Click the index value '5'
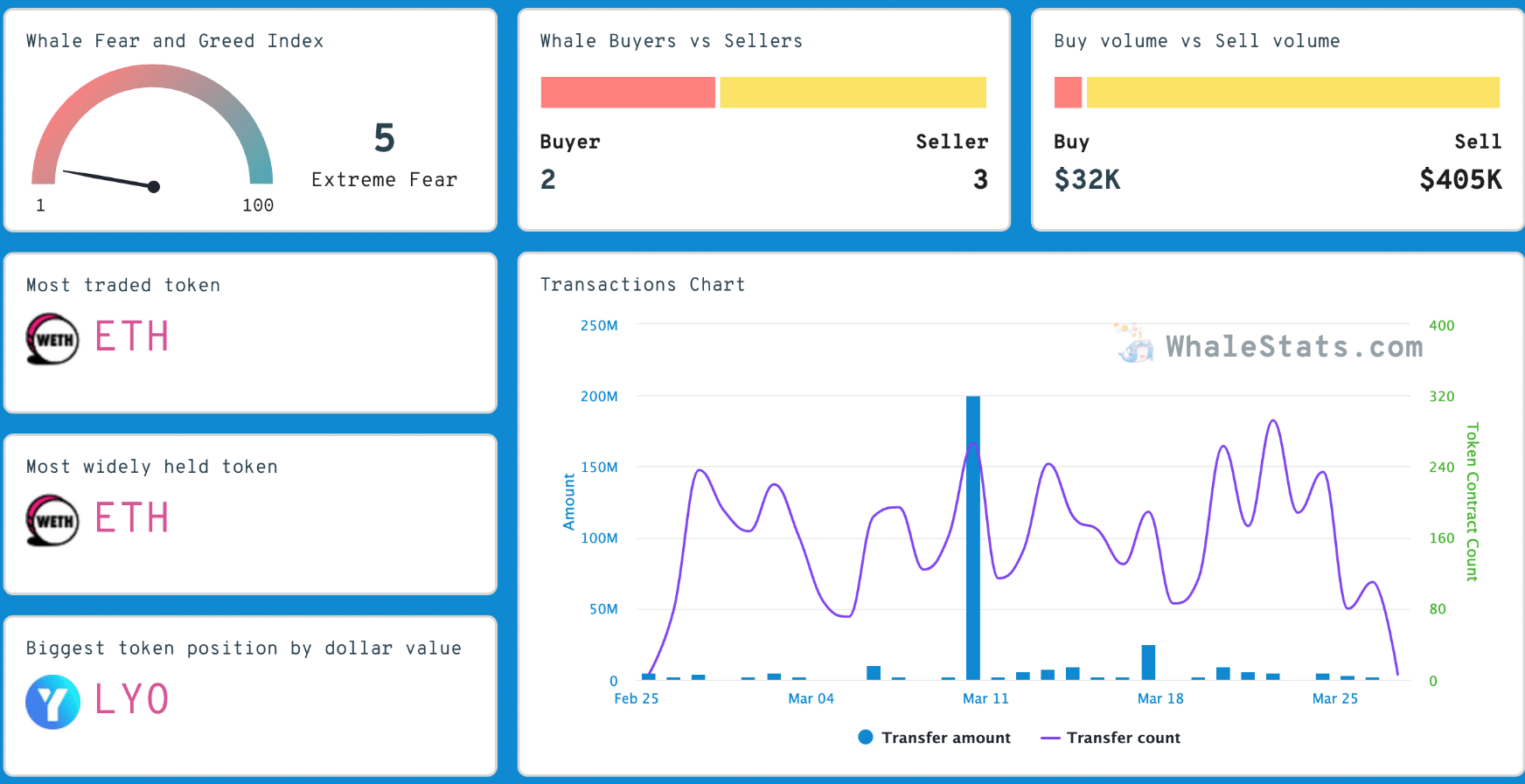The image size is (1525, 784). (385, 138)
